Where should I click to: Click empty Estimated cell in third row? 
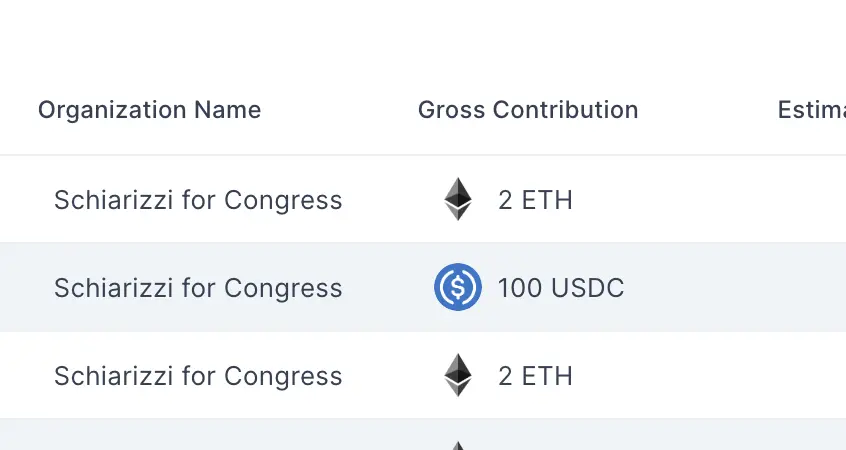[x=810, y=376]
